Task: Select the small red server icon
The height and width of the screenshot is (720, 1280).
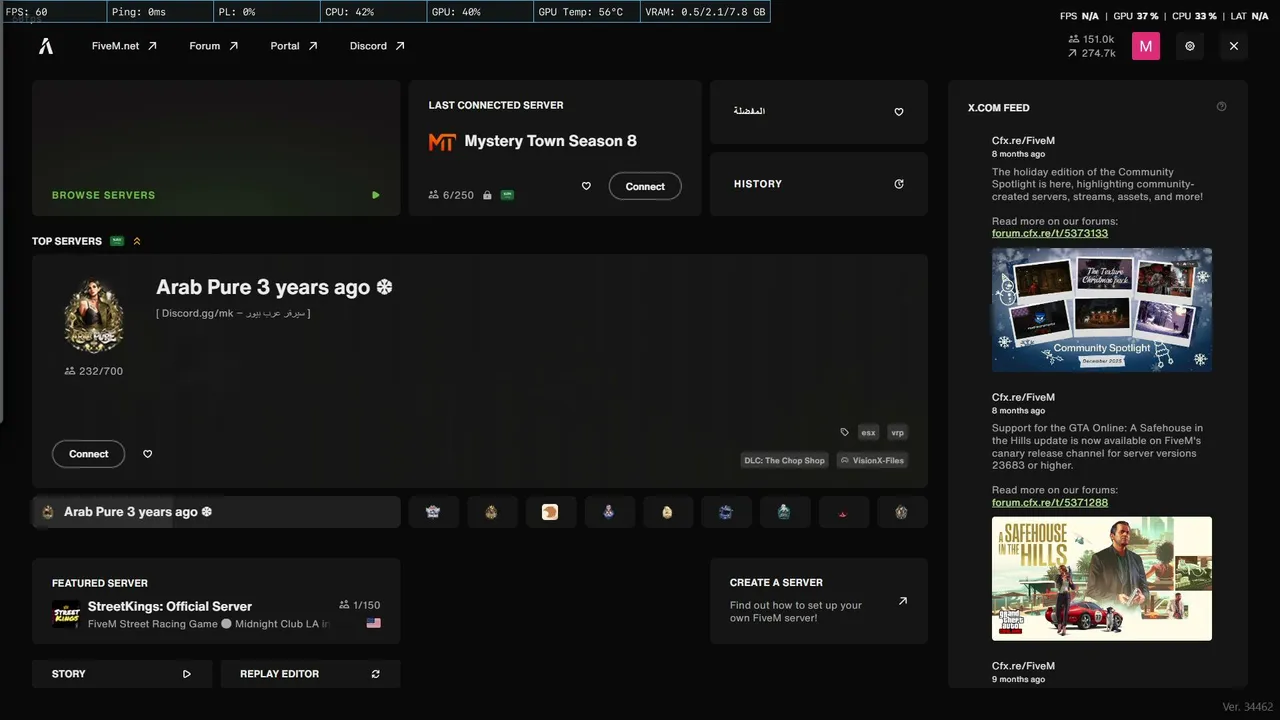Action: click(842, 512)
